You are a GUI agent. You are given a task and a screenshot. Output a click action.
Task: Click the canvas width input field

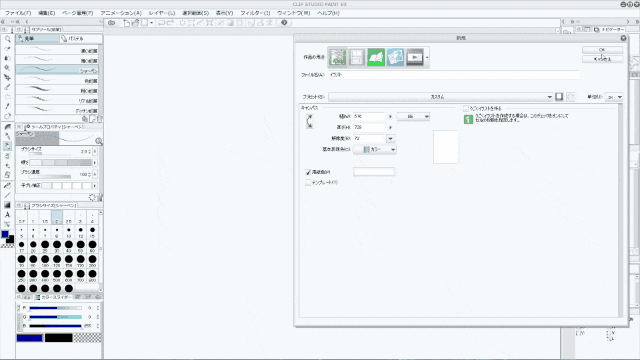369,117
